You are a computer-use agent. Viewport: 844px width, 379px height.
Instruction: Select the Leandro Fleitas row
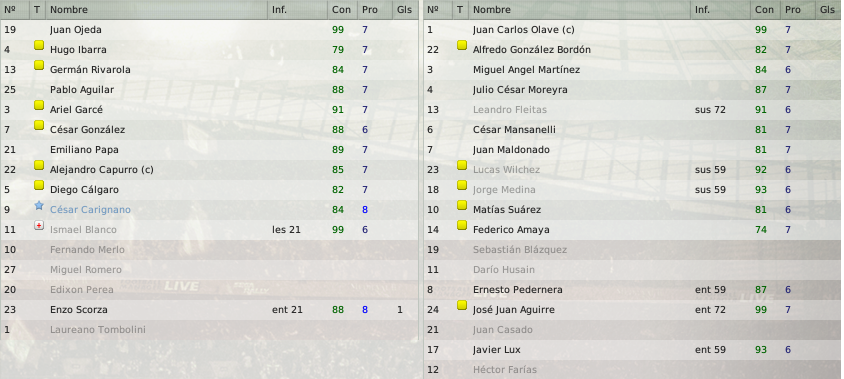click(x=634, y=109)
